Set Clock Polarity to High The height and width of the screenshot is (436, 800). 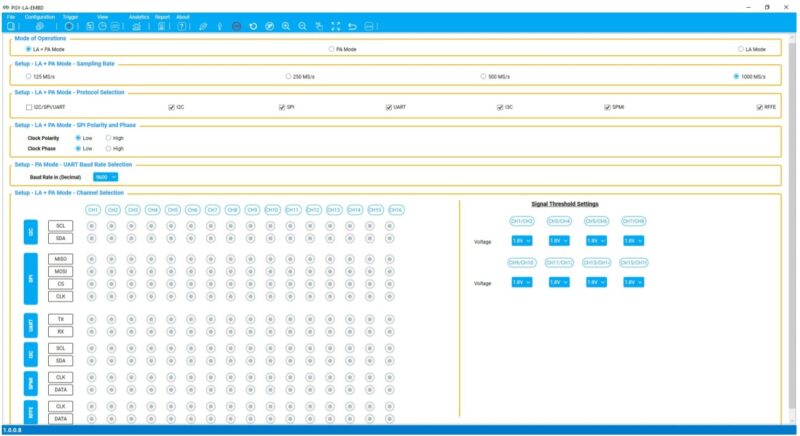(108, 138)
